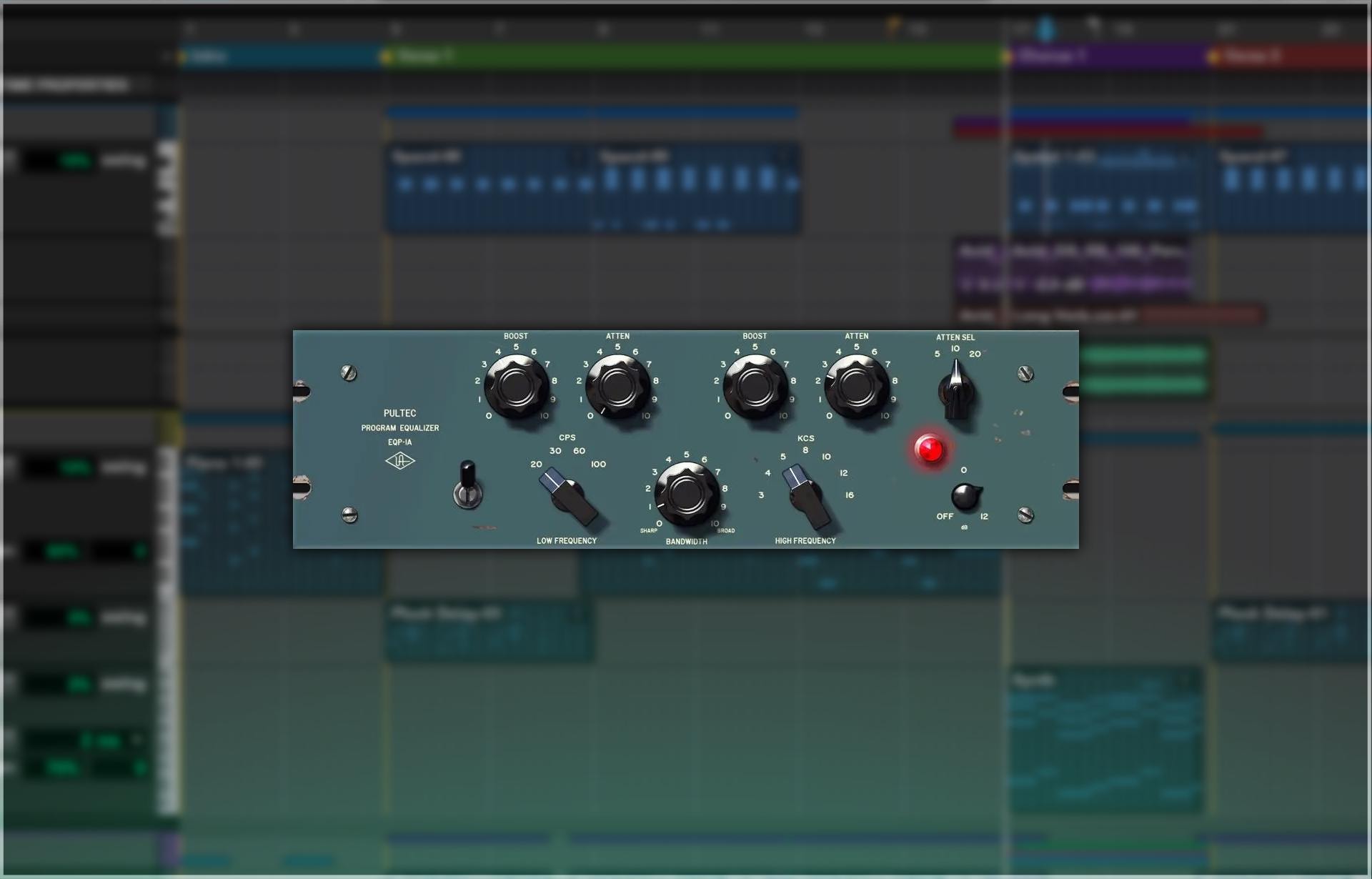The image size is (1372, 879).
Task: Click the HIGH FREQUENCY label
Action: [x=805, y=541]
